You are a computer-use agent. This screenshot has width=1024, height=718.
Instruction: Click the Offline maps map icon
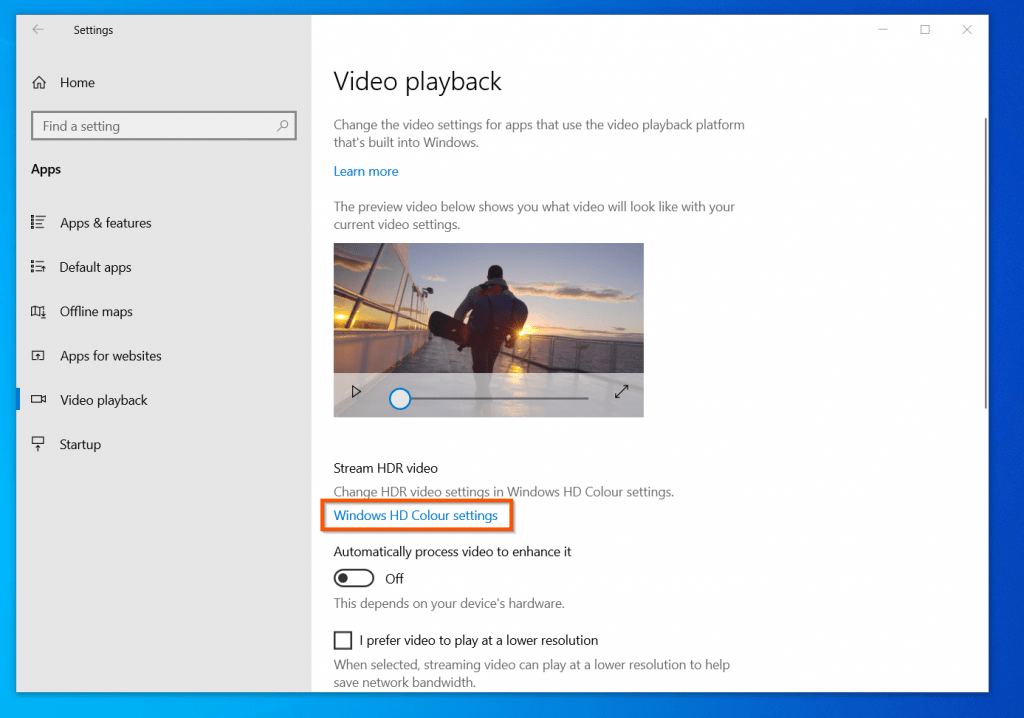coord(38,311)
